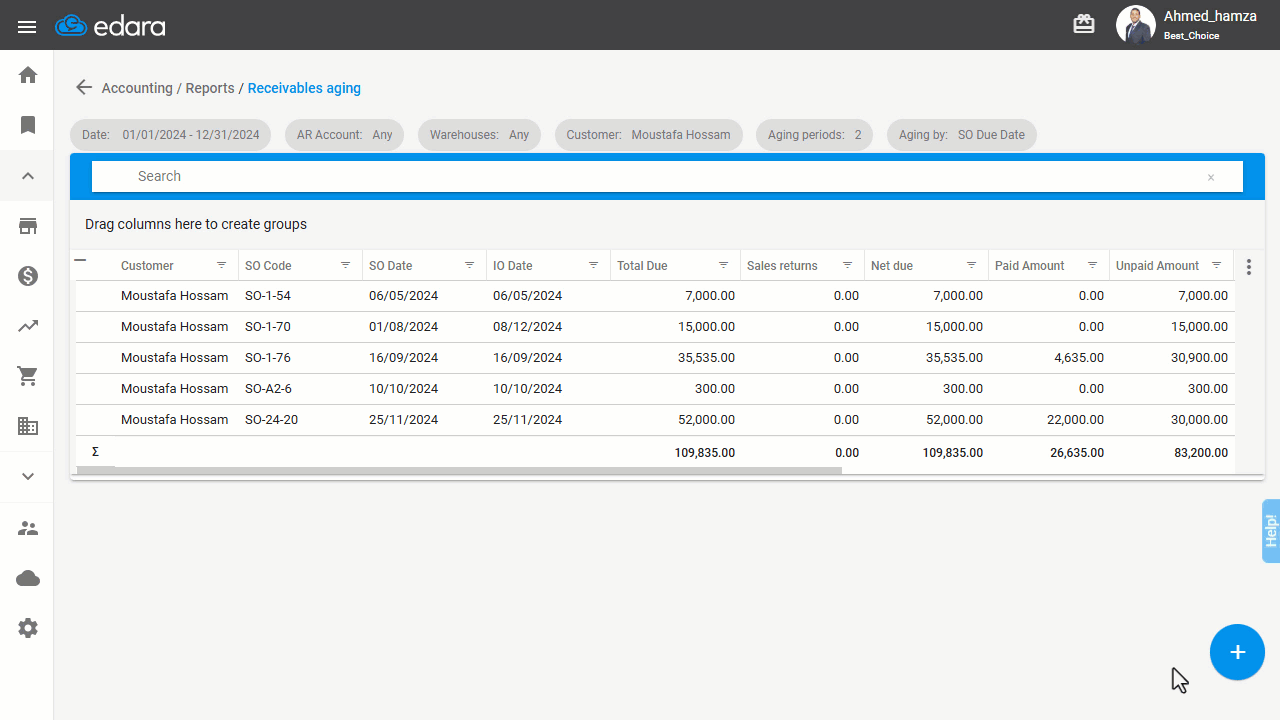
Task: Go to Home in the sidebar
Action: [x=28, y=75]
